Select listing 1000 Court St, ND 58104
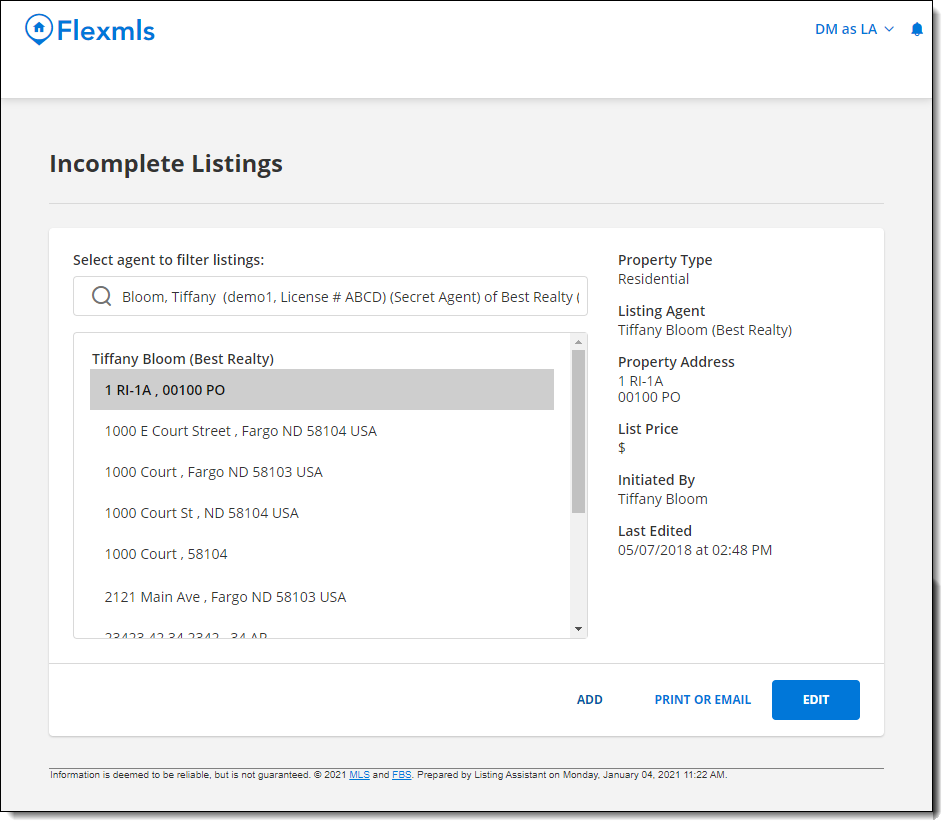The height and width of the screenshot is (827, 948). point(322,513)
